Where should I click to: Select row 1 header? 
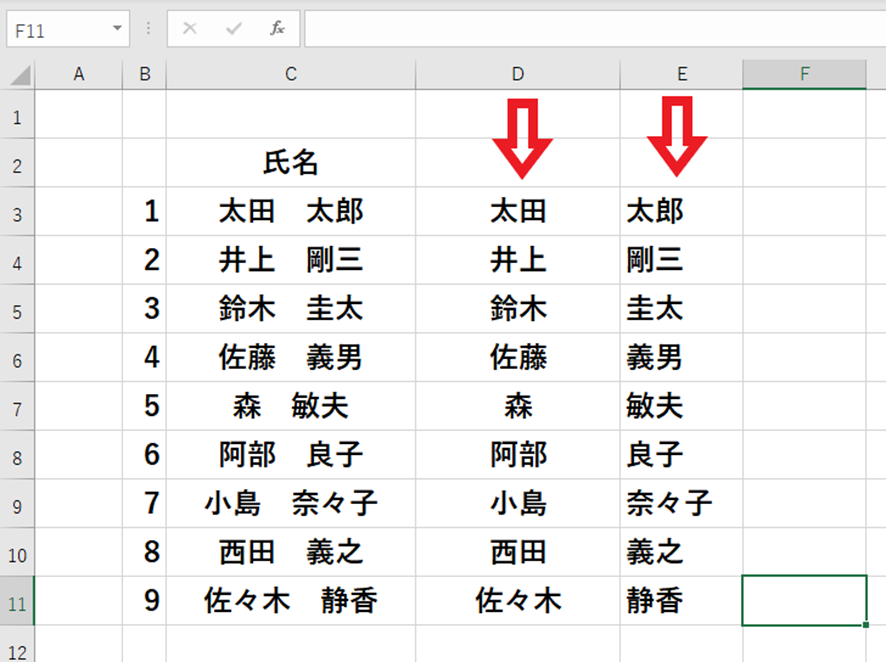click(x=17, y=114)
